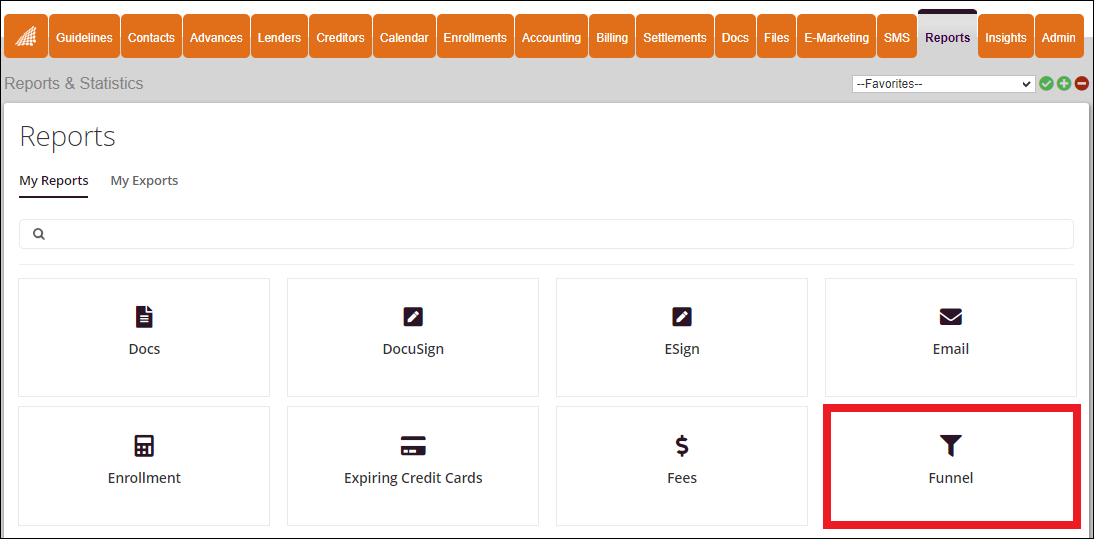Select the Reports navigation tab
The image size is (1094, 539).
pos(947,36)
